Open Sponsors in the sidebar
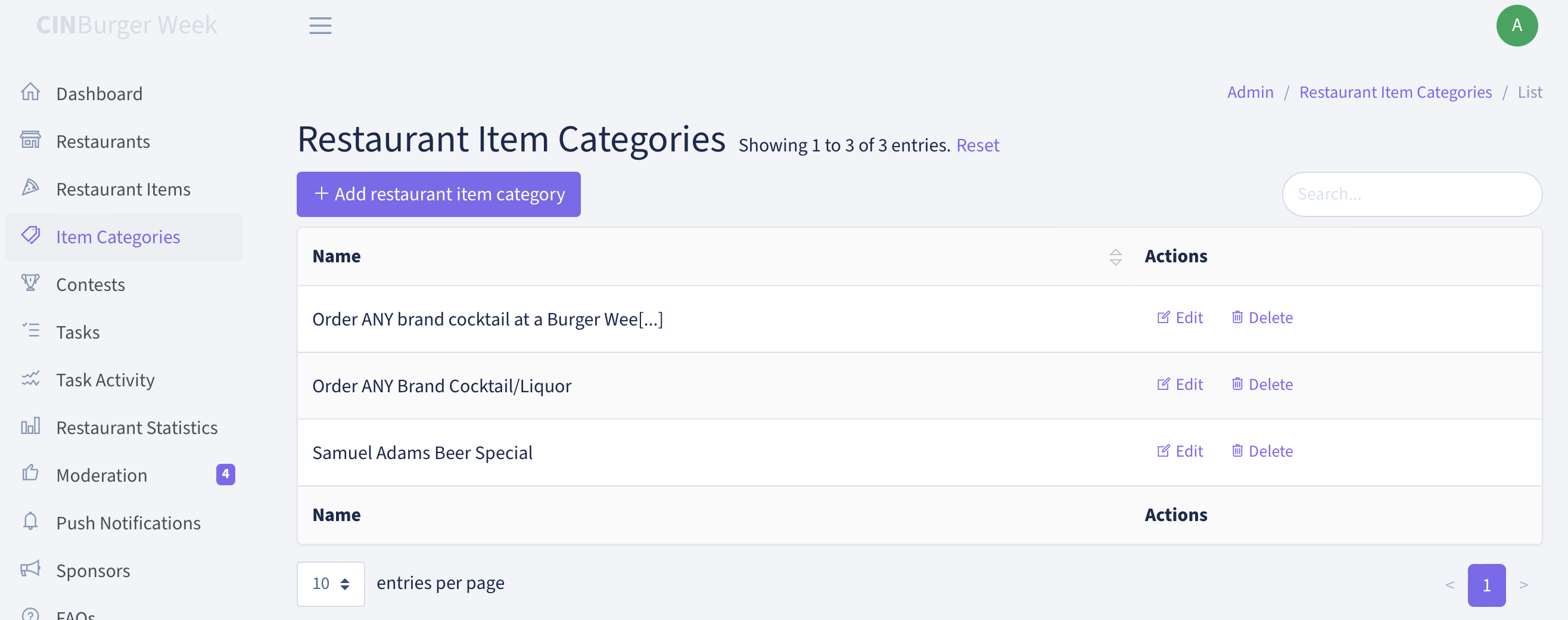 pos(93,571)
